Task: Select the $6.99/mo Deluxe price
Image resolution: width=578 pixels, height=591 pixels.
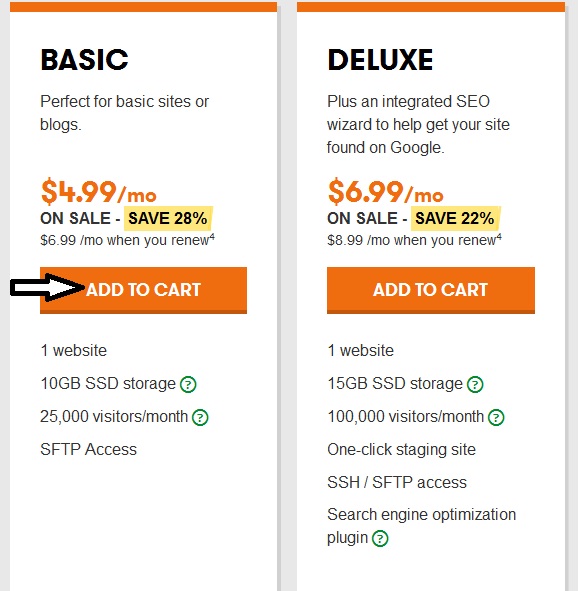Action: tap(385, 192)
